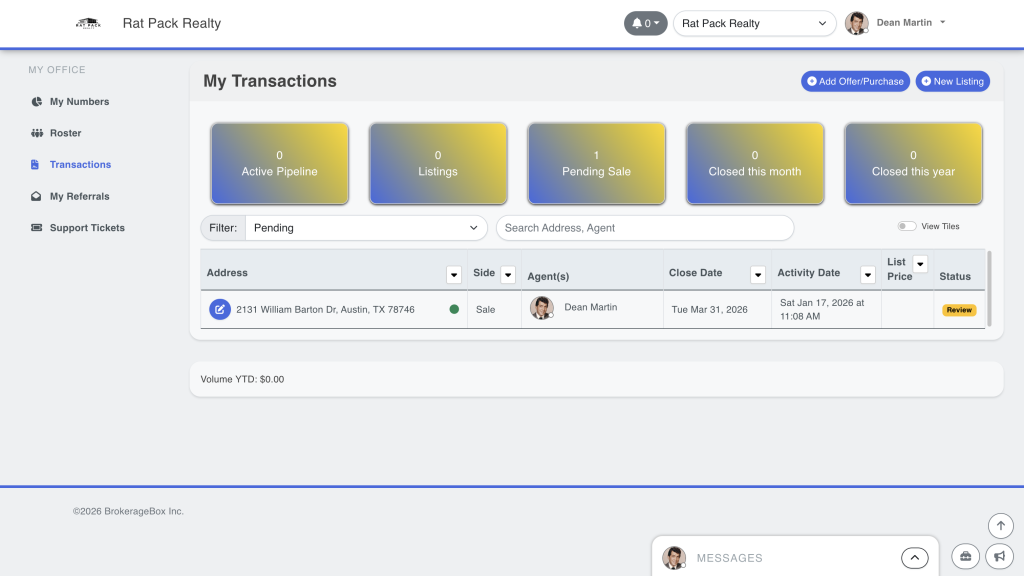Click the green status dot in the address row

[454, 310]
